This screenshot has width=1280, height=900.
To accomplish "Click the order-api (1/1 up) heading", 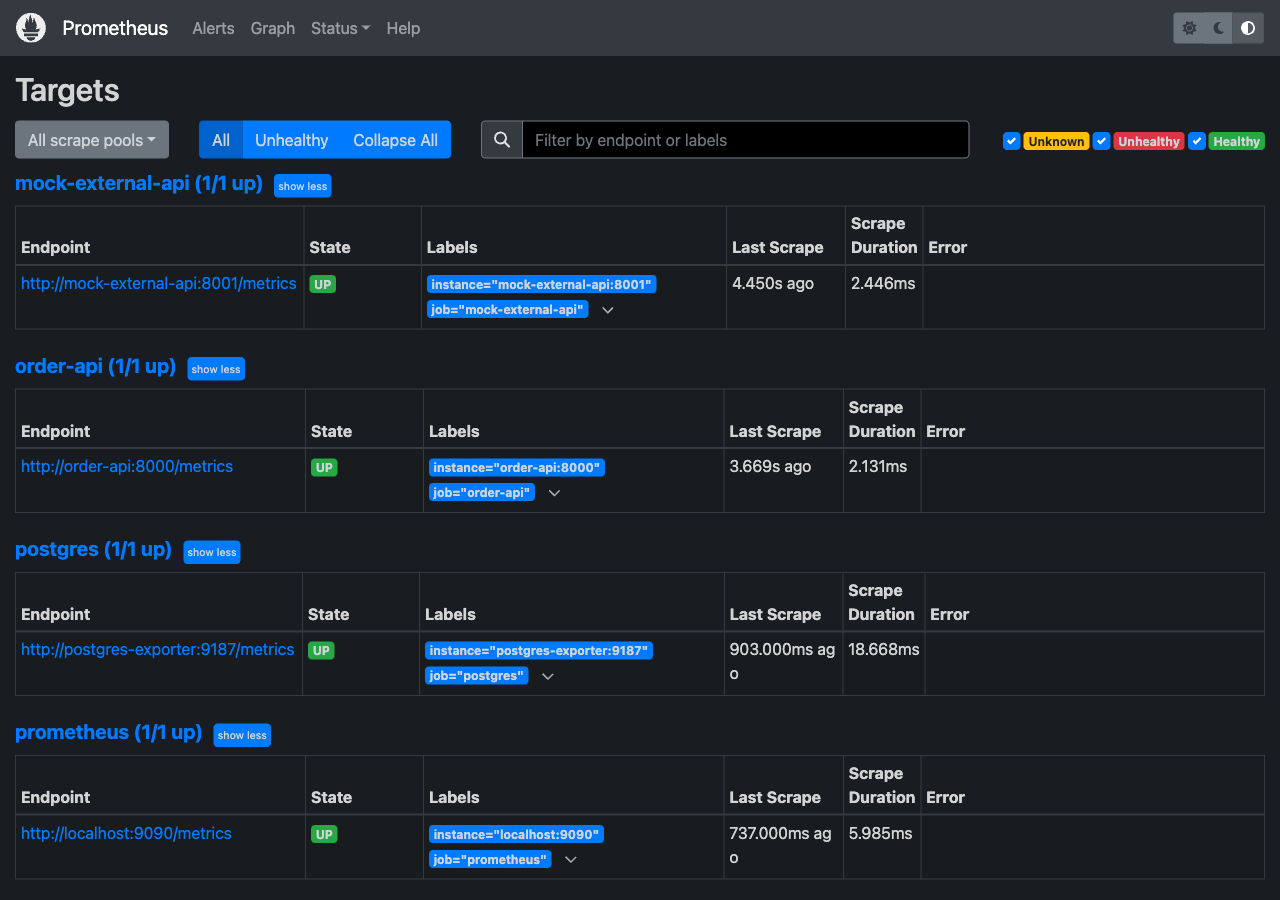I will pos(95,367).
